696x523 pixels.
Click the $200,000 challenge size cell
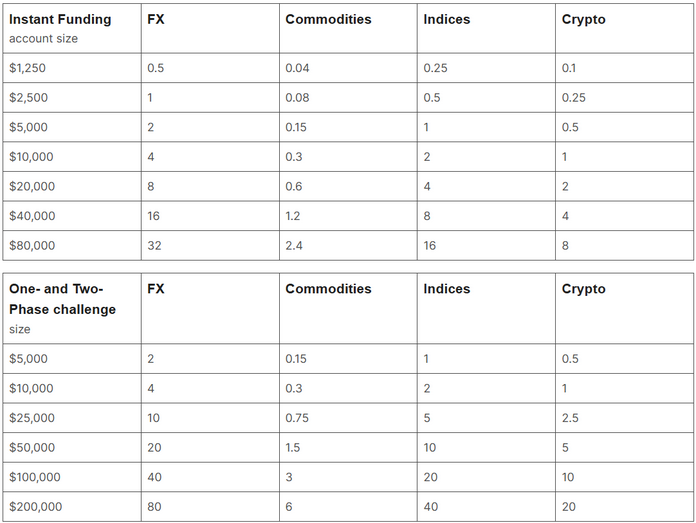[x=35, y=507]
